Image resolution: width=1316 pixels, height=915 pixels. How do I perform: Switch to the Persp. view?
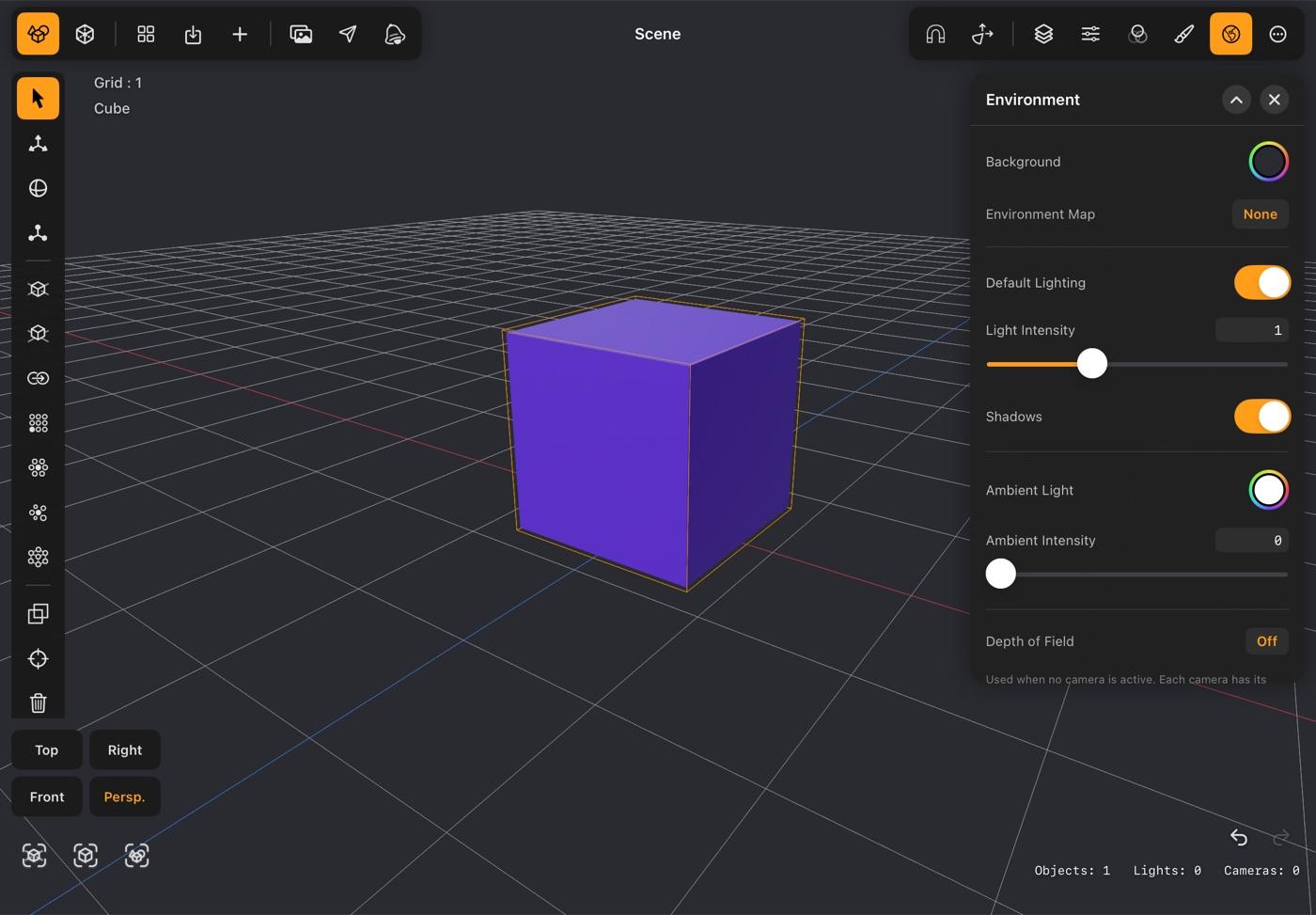click(x=125, y=797)
